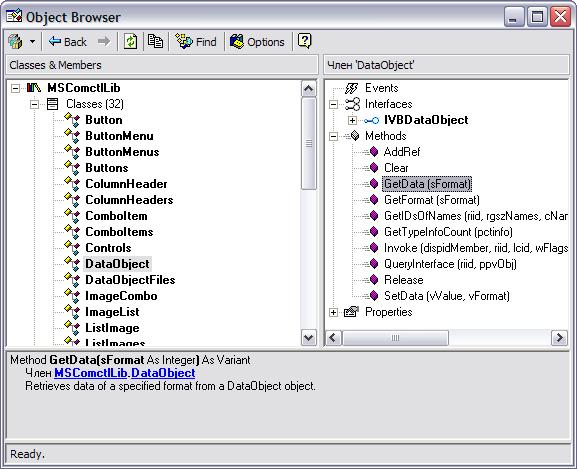Image resolution: width=577 pixels, height=469 pixels.
Task: Select the Events node
Action: 382,88
